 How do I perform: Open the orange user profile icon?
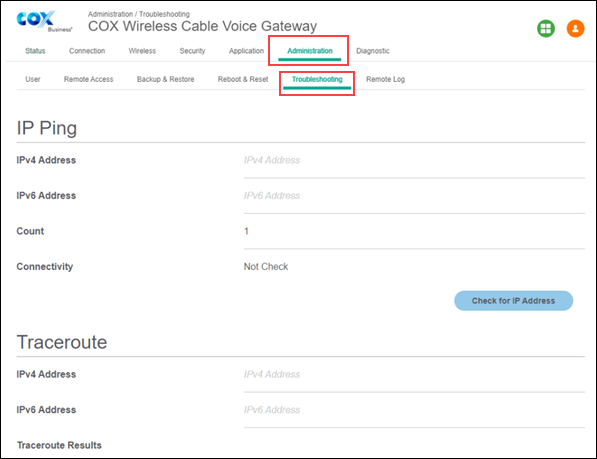(x=575, y=29)
